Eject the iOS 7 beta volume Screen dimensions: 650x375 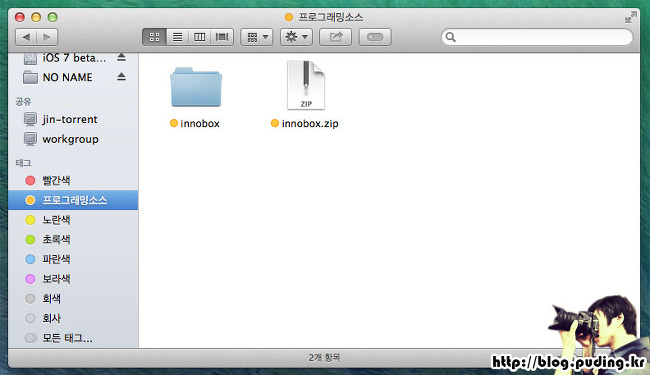(121, 57)
